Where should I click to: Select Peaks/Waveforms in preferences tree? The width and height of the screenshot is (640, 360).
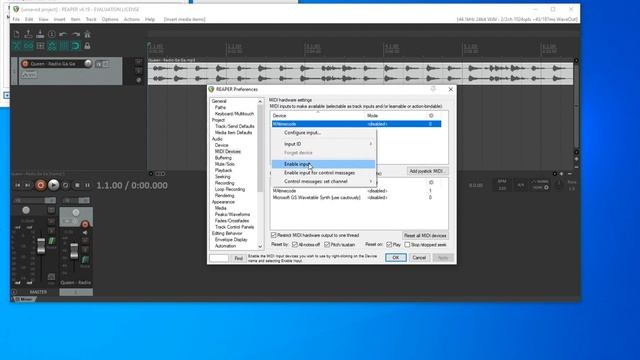(x=232, y=214)
